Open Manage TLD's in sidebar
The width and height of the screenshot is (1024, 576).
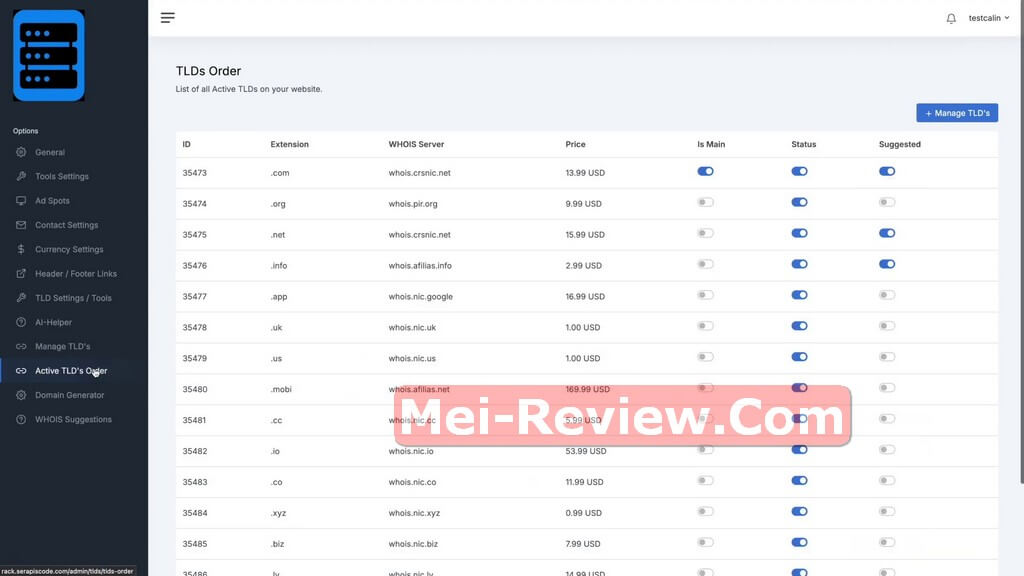click(63, 346)
